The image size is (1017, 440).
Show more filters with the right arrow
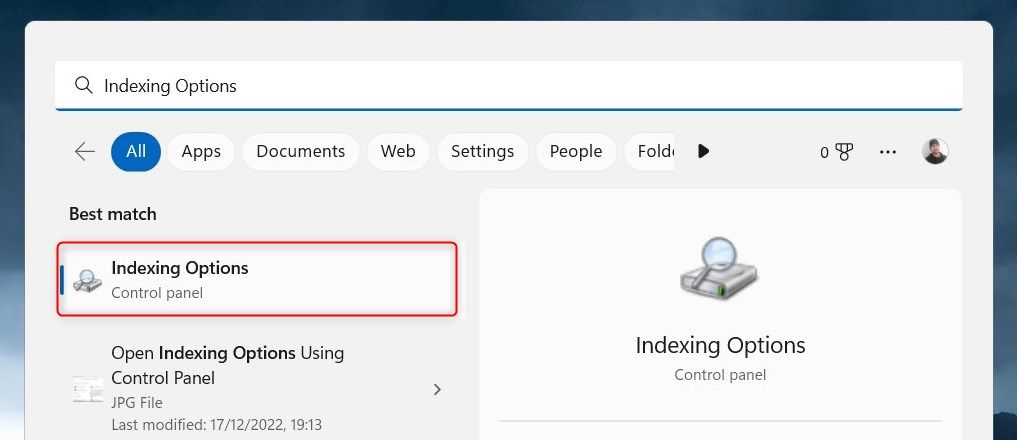pyautogui.click(x=704, y=151)
